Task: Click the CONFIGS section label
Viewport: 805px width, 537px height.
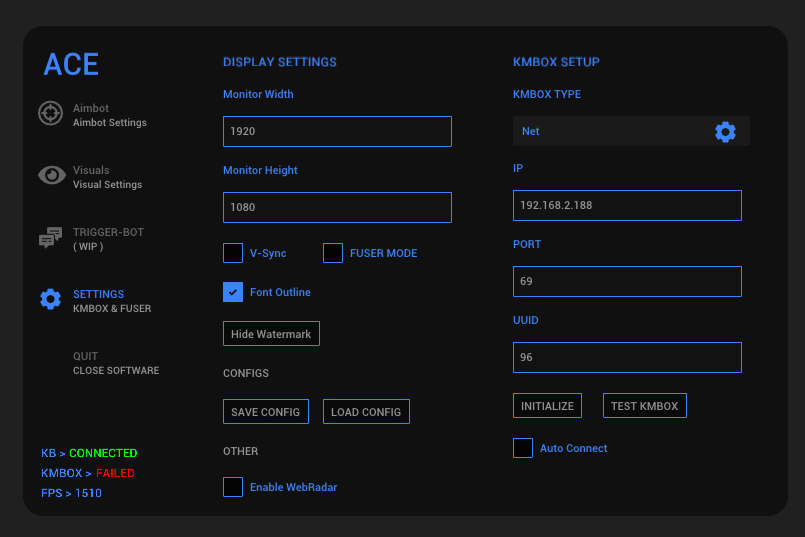Action: click(245, 373)
